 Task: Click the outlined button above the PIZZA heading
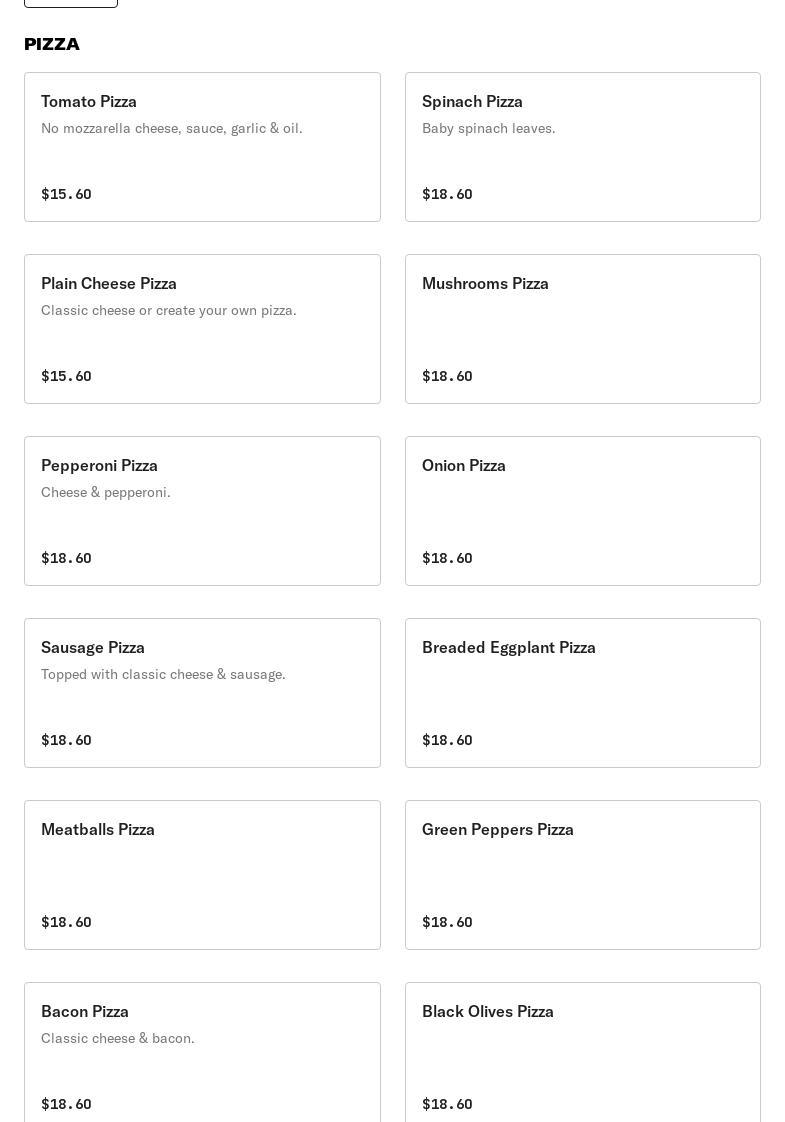71,3
